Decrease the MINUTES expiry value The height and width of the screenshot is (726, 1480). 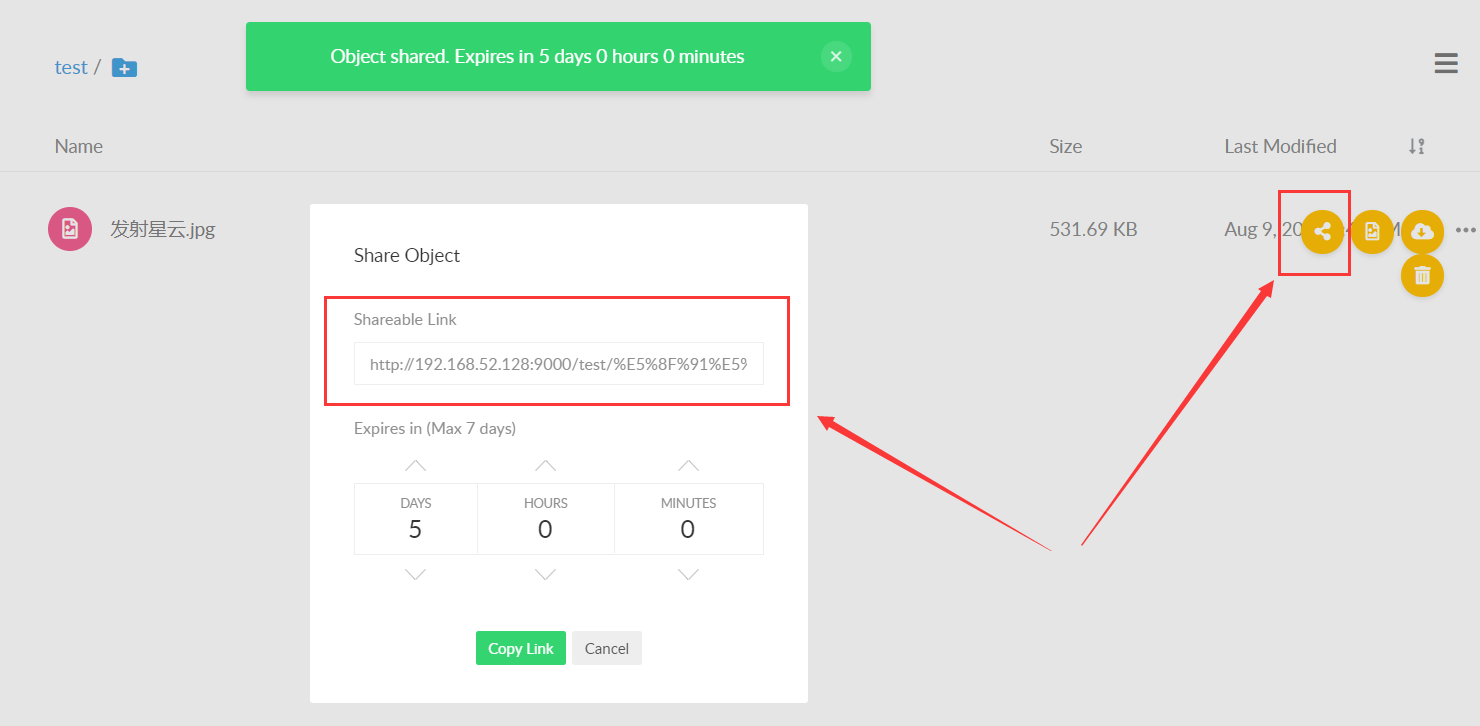(x=688, y=575)
